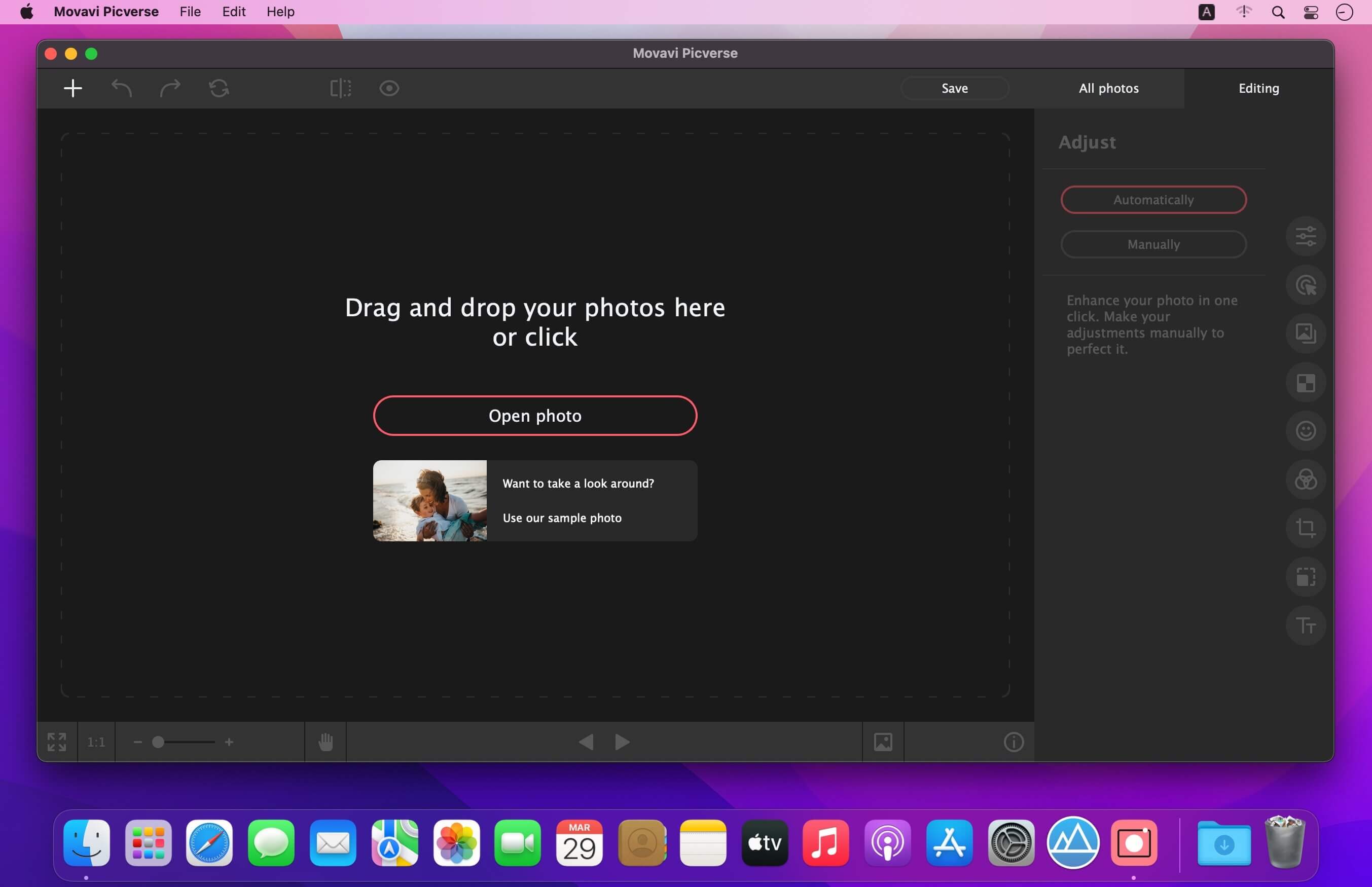1372x887 pixels.
Task: Open the Help menu
Action: click(280, 12)
